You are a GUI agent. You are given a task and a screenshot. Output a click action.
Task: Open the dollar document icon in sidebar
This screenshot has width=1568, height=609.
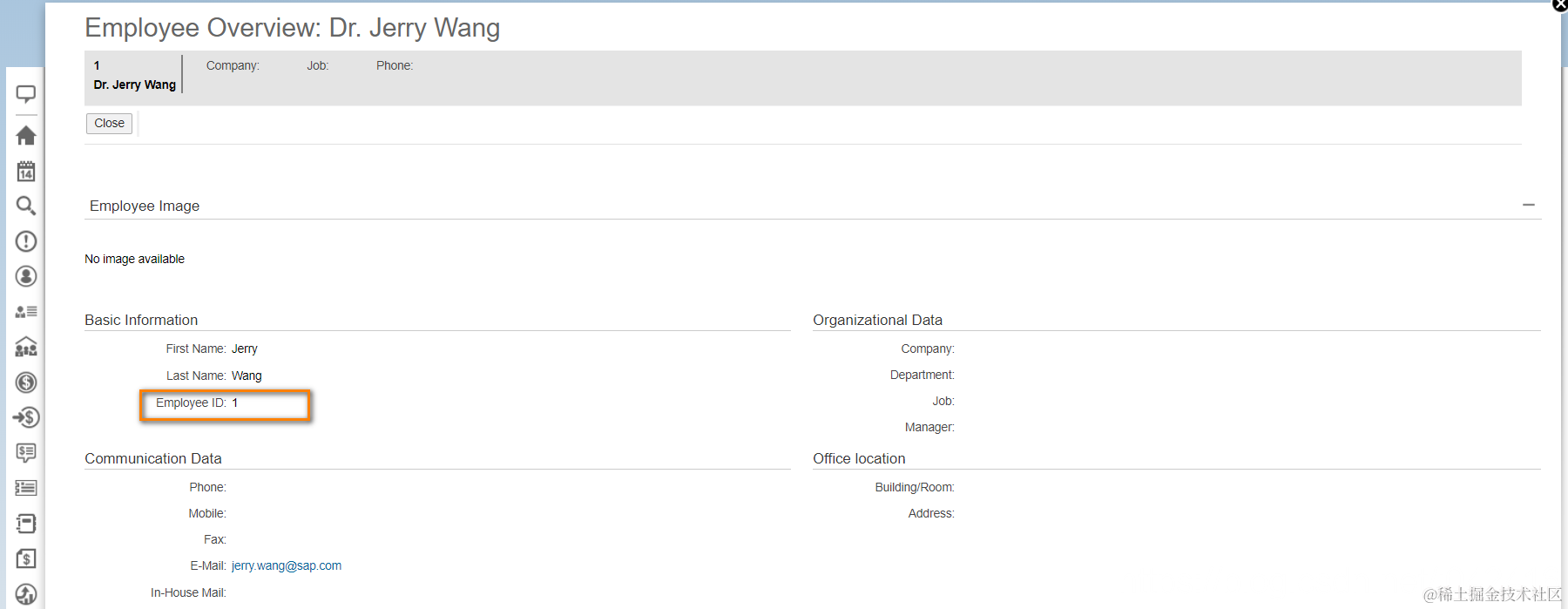(26, 558)
